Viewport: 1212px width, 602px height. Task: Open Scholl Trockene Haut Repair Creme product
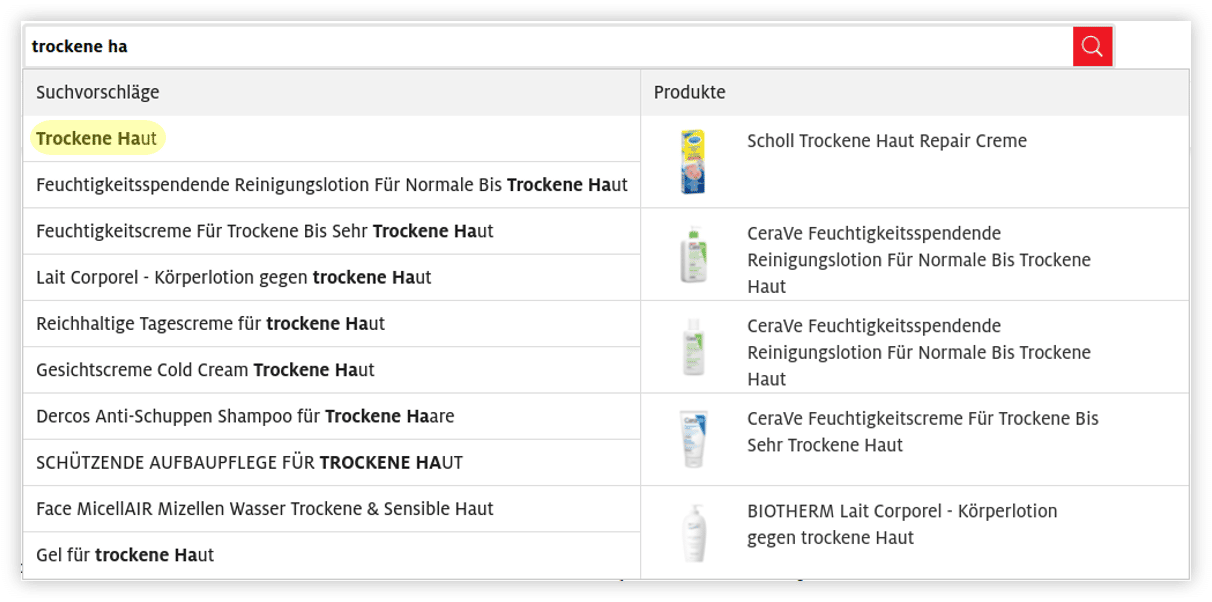[887, 141]
